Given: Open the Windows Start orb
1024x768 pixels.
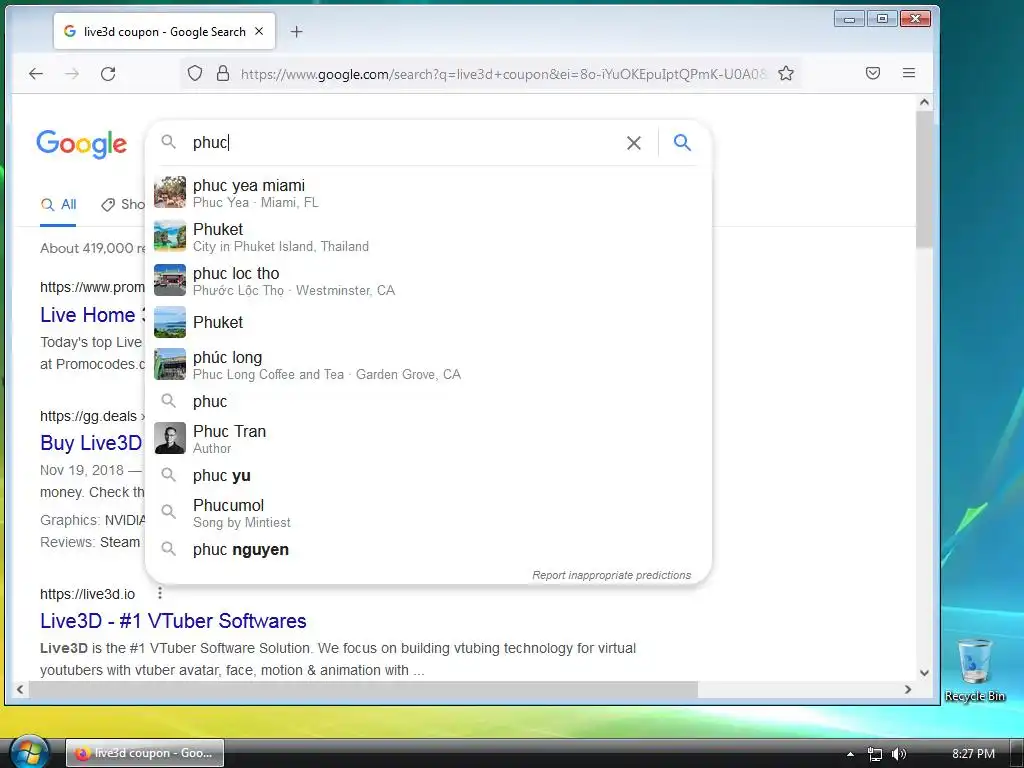Looking at the screenshot, I should 29,752.
